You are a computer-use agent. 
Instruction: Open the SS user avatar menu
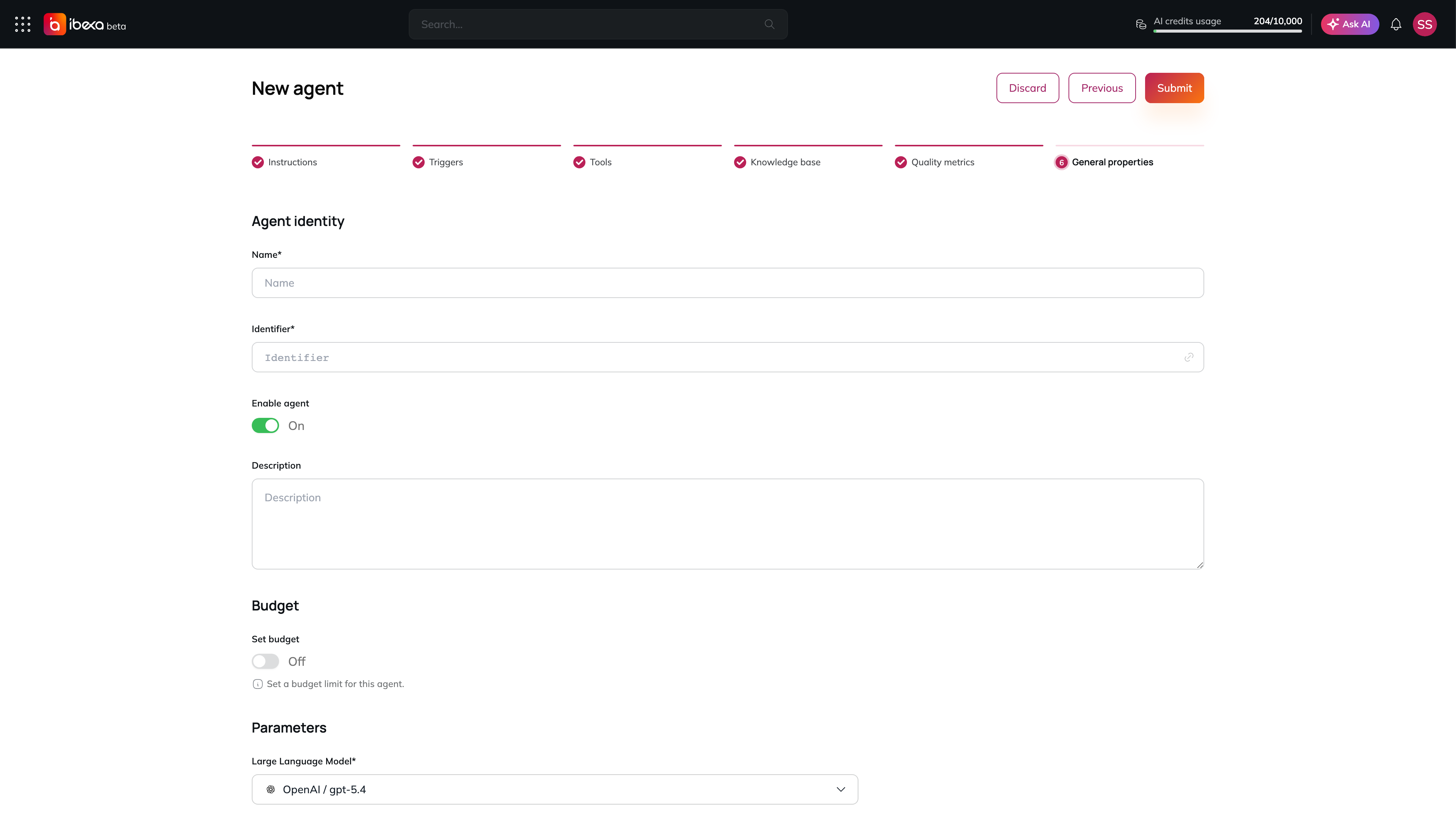click(x=1425, y=24)
